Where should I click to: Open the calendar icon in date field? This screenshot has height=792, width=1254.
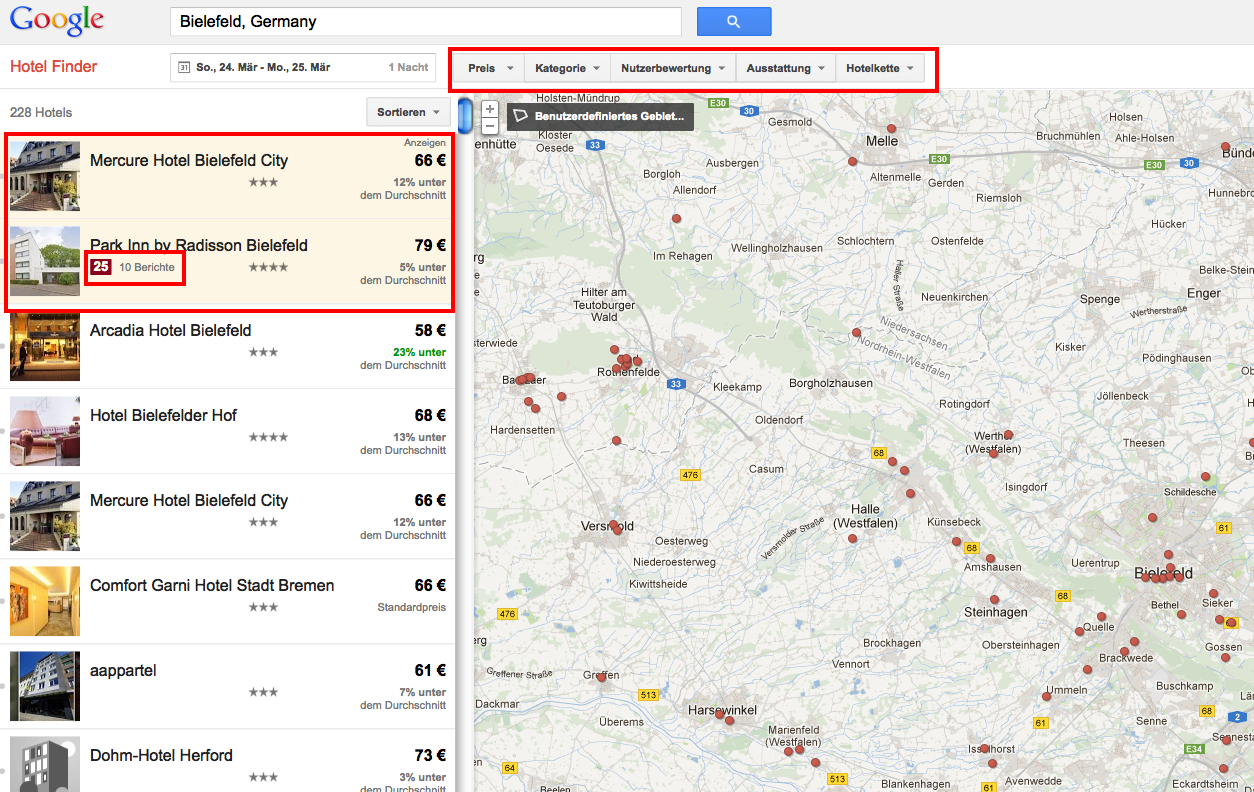183,67
